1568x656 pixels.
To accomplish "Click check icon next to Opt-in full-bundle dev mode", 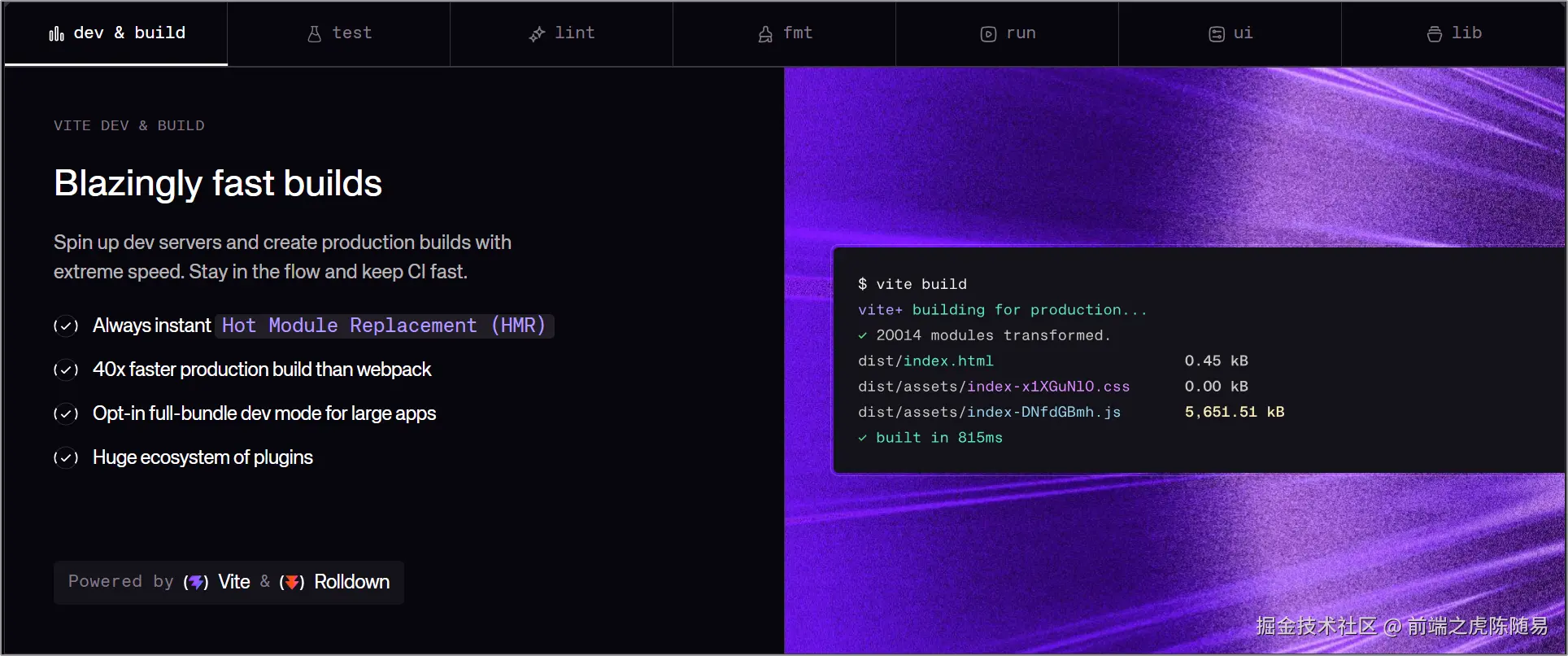I will click(x=66, y=413).
